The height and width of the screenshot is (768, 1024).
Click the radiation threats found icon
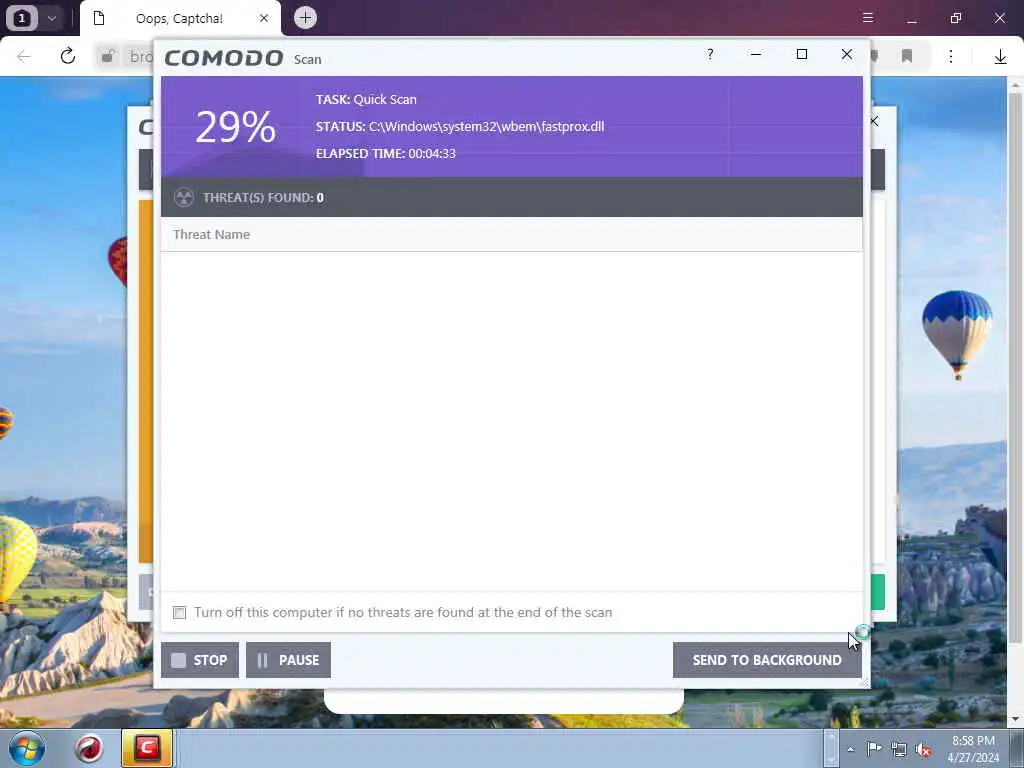(x=184, y=197)
